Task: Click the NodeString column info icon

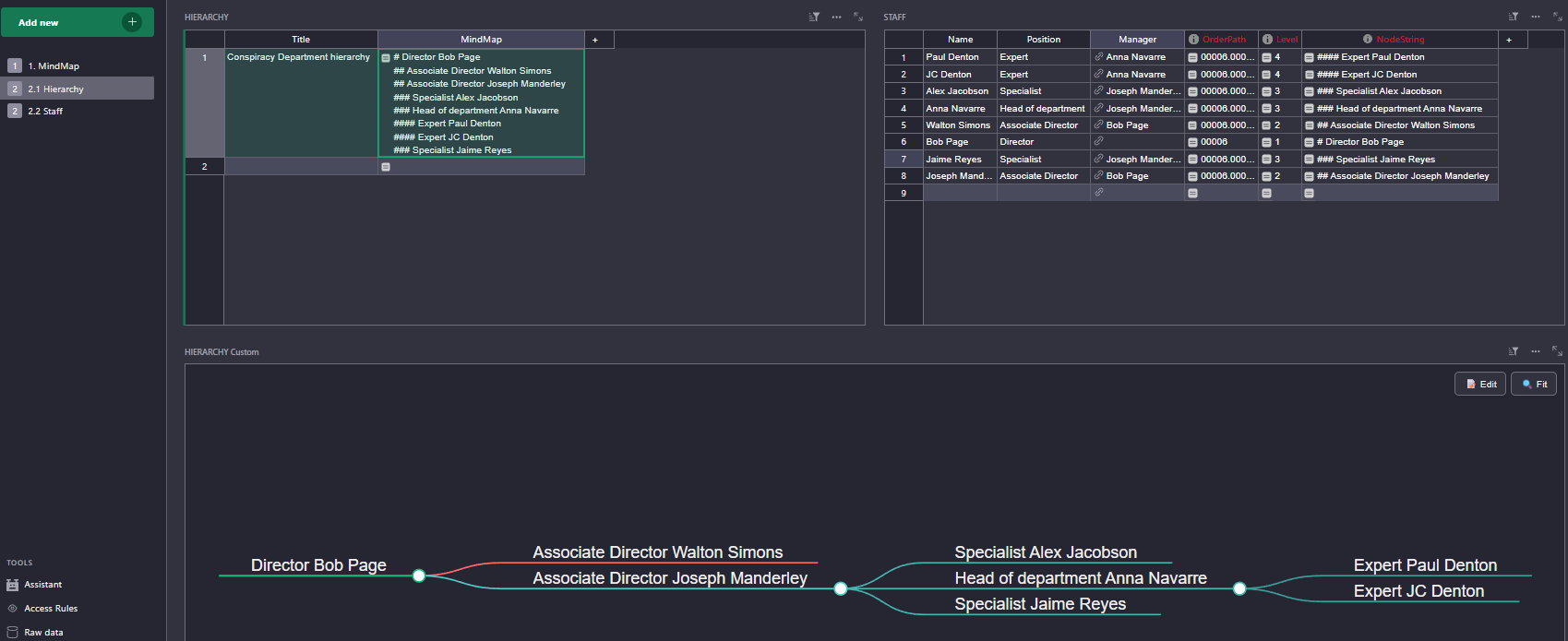Action: (x=1368, y=40)
